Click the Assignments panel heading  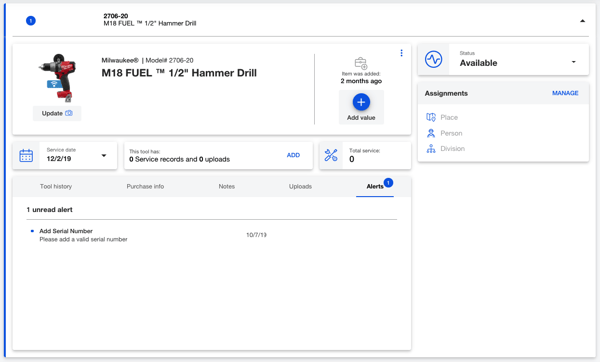click(x=446, y=93)
